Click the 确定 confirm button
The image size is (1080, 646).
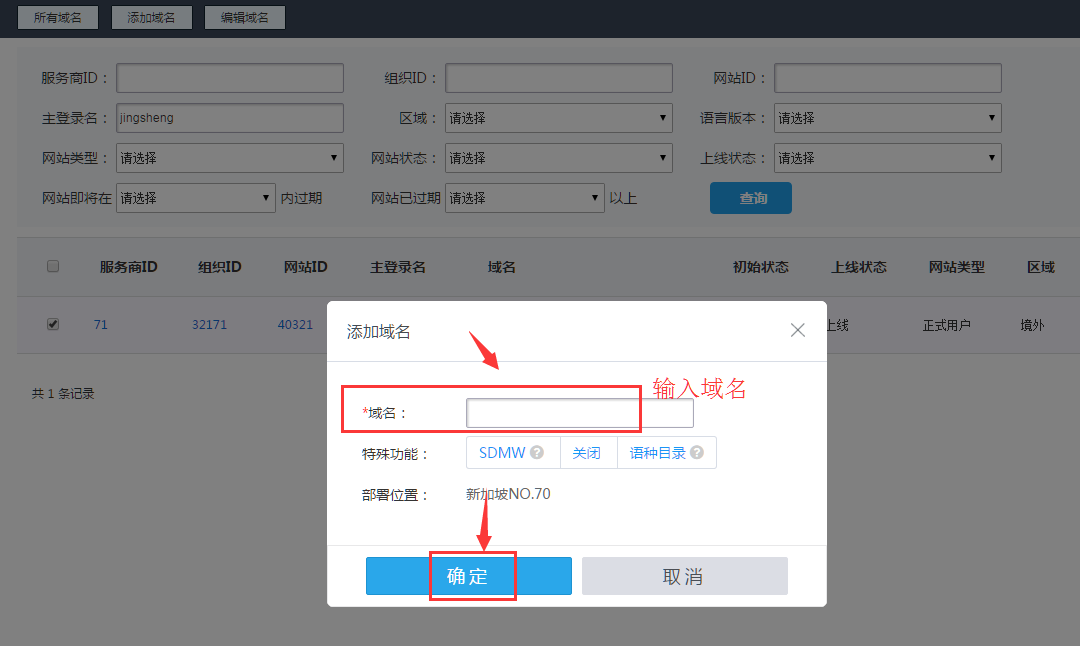click(470, 576)
